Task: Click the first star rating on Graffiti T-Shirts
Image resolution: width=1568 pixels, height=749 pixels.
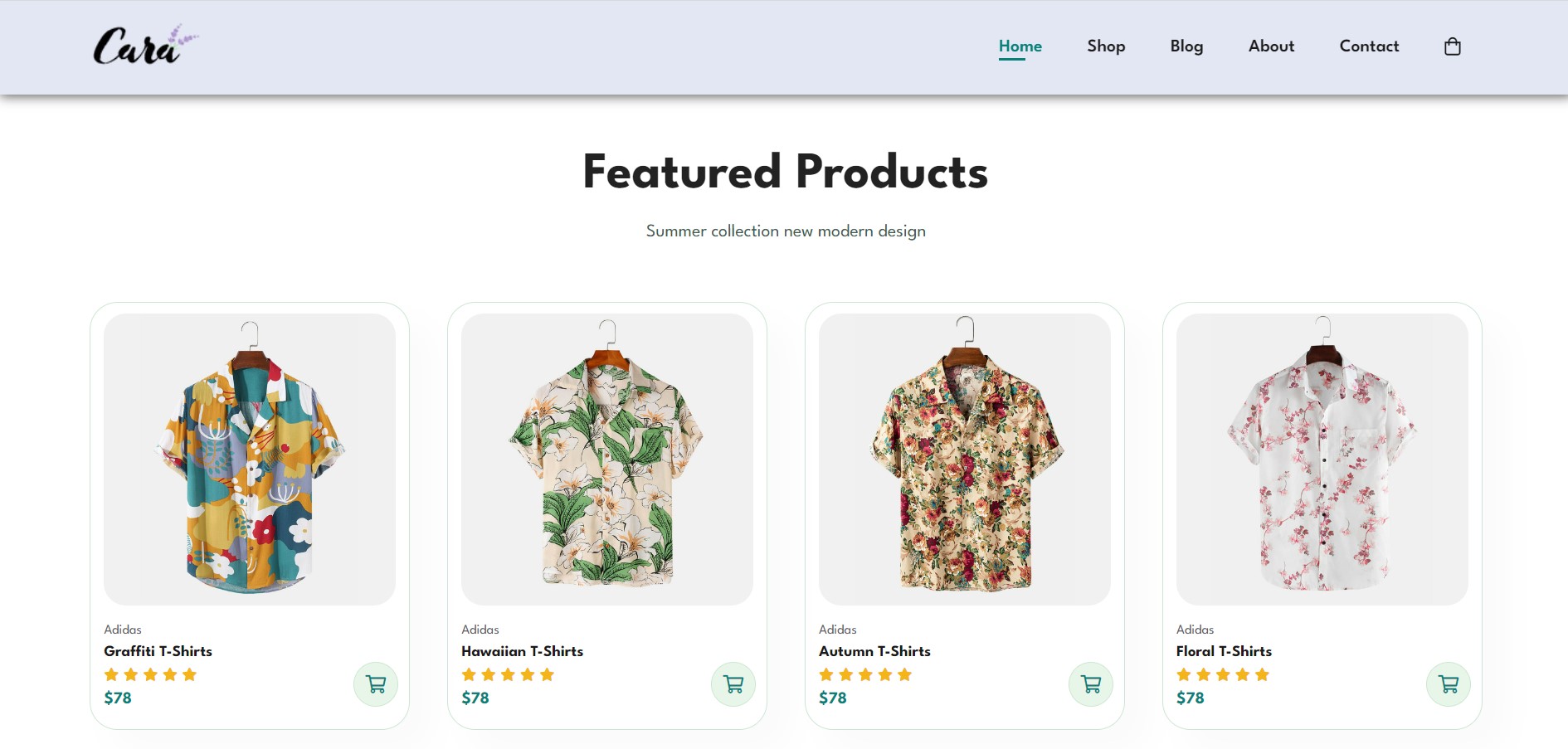Action: (x=111, y=674)
